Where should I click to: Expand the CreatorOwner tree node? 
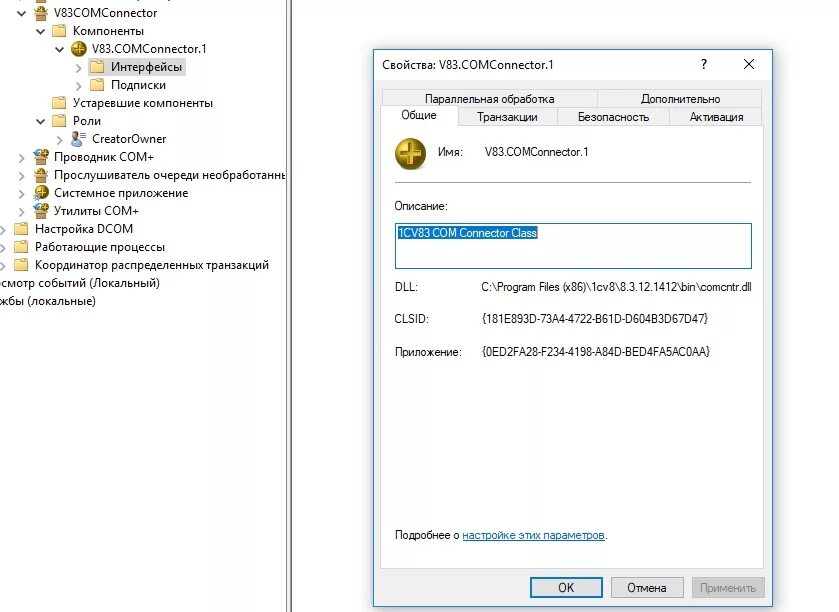pos(60,140)
